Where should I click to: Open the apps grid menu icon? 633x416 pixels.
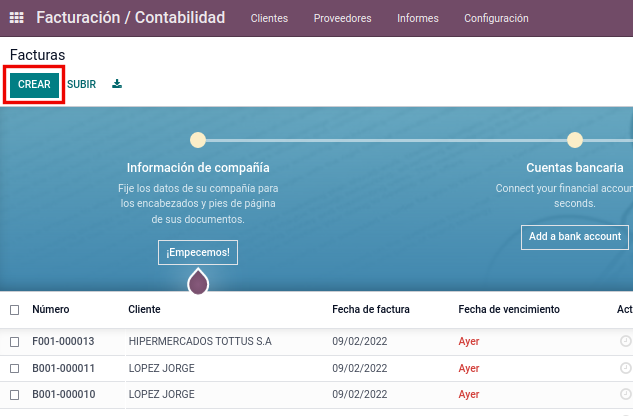click(16, 18)
